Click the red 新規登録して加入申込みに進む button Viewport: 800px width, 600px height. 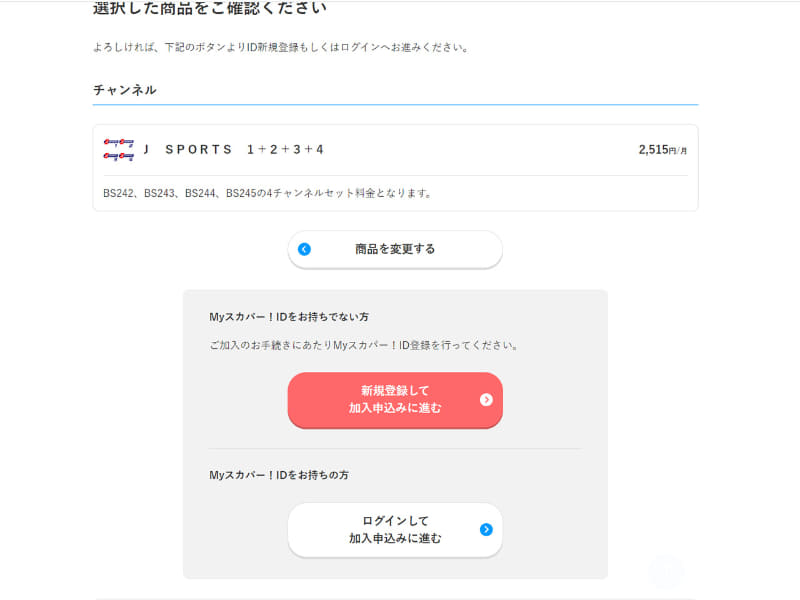coord(395,400)
